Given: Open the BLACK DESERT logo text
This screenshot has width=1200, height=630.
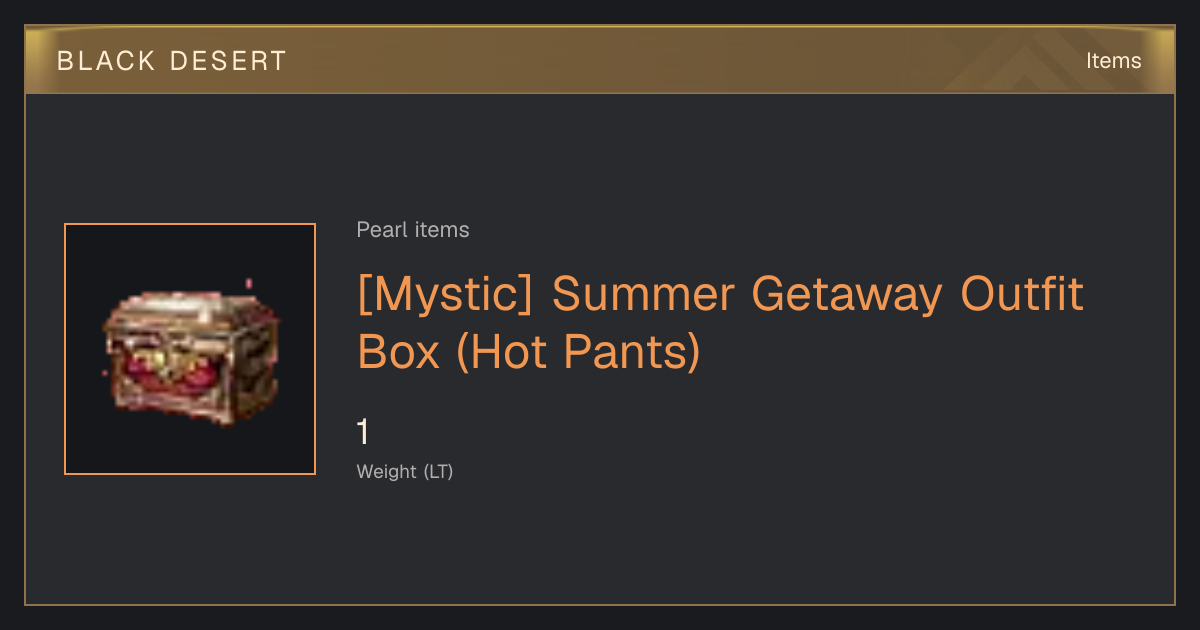Looking at the screenshot, I should coord(172,61).
